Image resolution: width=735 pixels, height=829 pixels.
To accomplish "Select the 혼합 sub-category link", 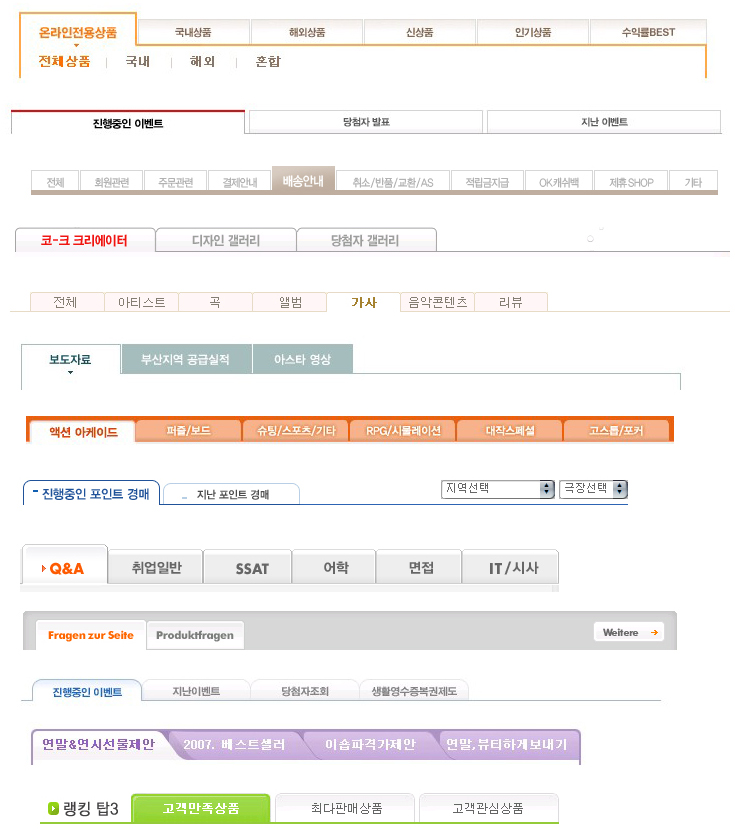I will [x=268, y=62].
